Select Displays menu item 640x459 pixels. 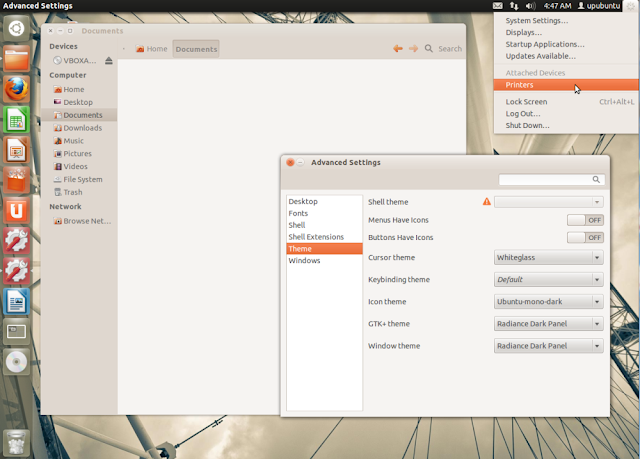(x=566, y=33)
